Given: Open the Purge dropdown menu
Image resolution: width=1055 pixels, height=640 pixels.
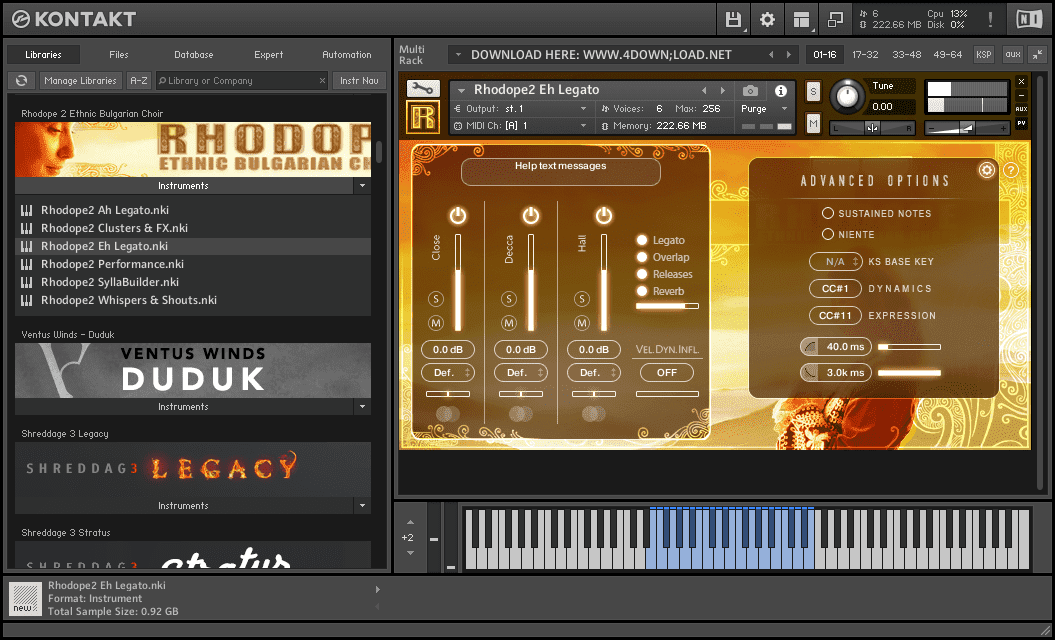Looking at the screenshot, I should pos(764,108).
